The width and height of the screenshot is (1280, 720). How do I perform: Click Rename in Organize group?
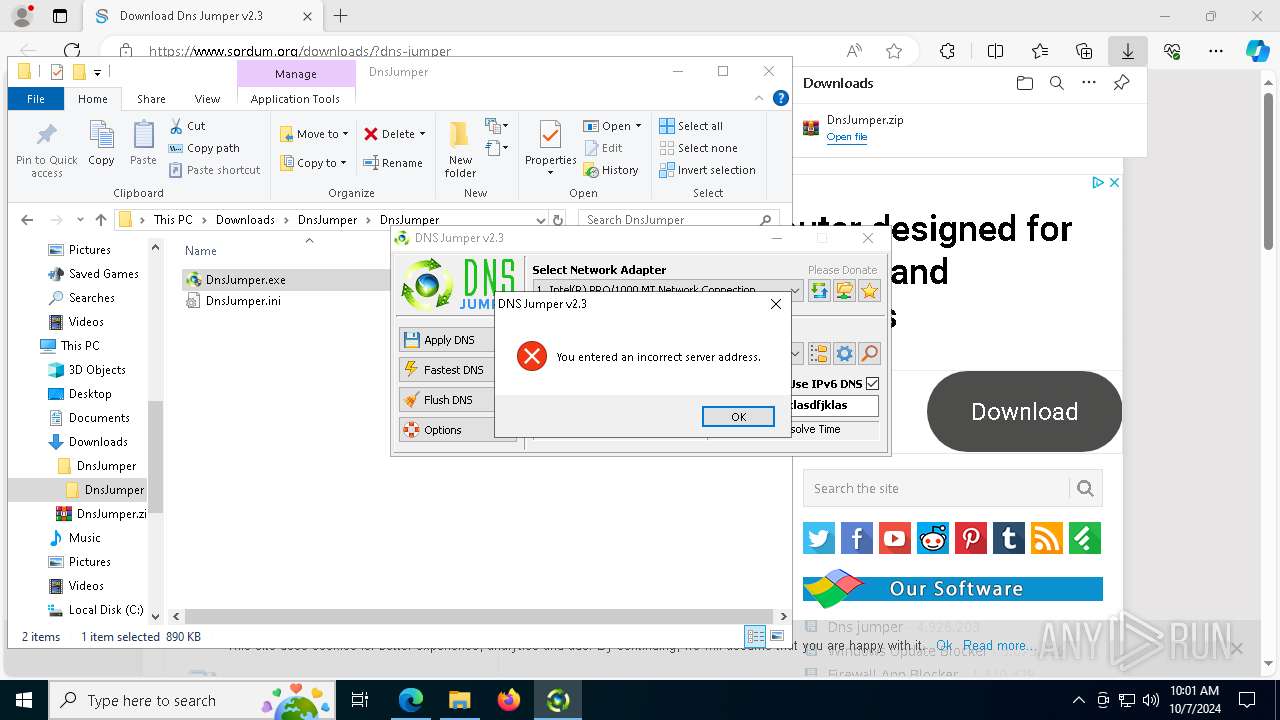tap(393, 163)
